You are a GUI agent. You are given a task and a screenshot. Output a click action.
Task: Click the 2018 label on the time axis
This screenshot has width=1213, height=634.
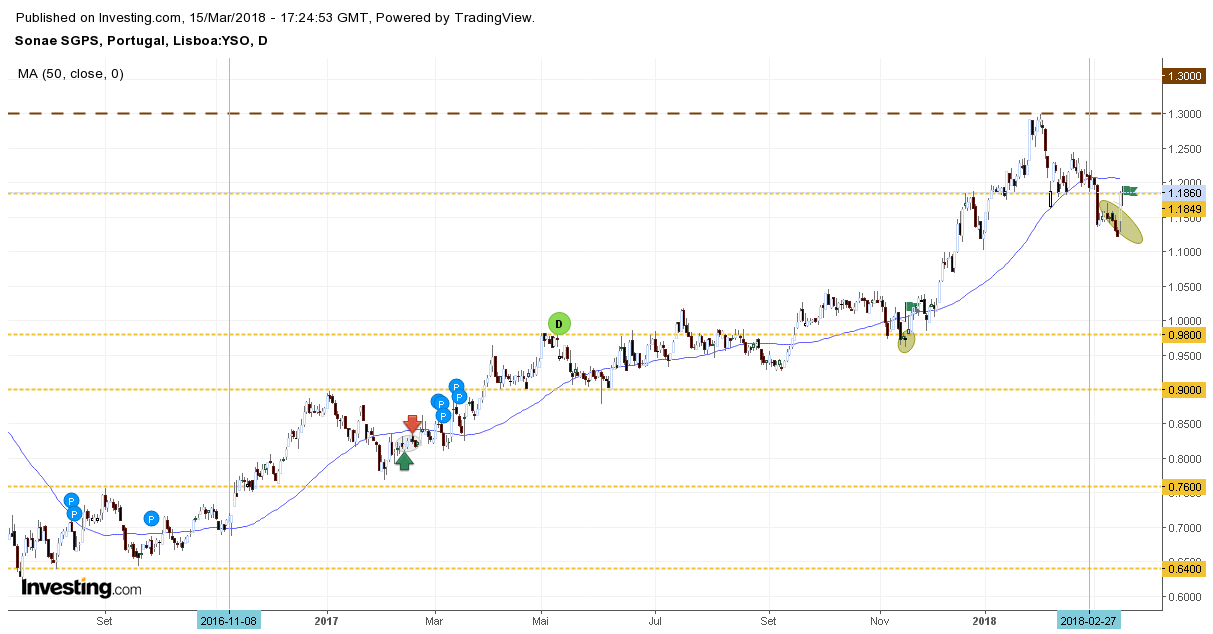984,620
